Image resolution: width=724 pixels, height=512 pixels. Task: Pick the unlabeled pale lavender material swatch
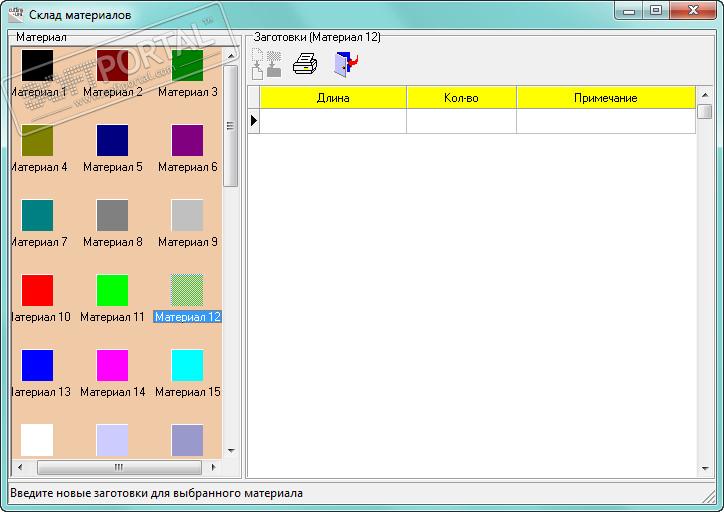(112, 440)
